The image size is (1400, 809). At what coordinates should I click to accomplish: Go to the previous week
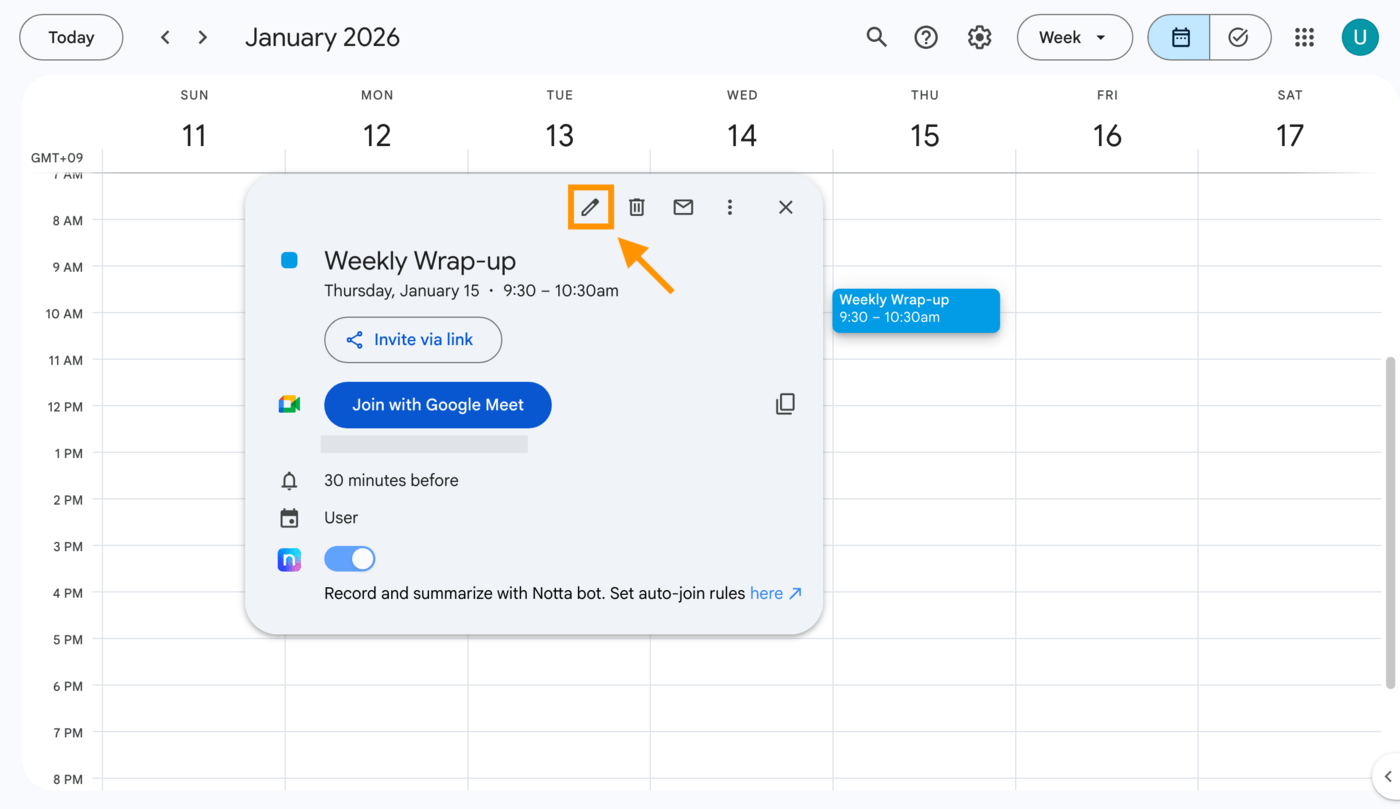click(x=165, y=37)
